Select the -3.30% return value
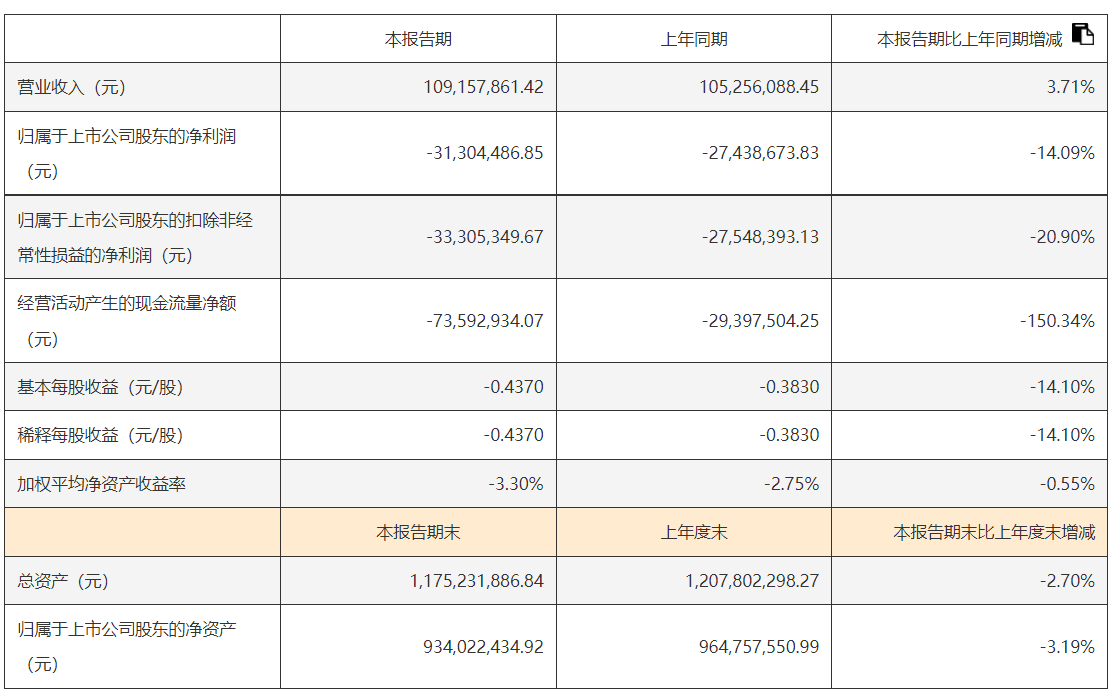Viewport: 1116px width, 692px height. point(515,484)
